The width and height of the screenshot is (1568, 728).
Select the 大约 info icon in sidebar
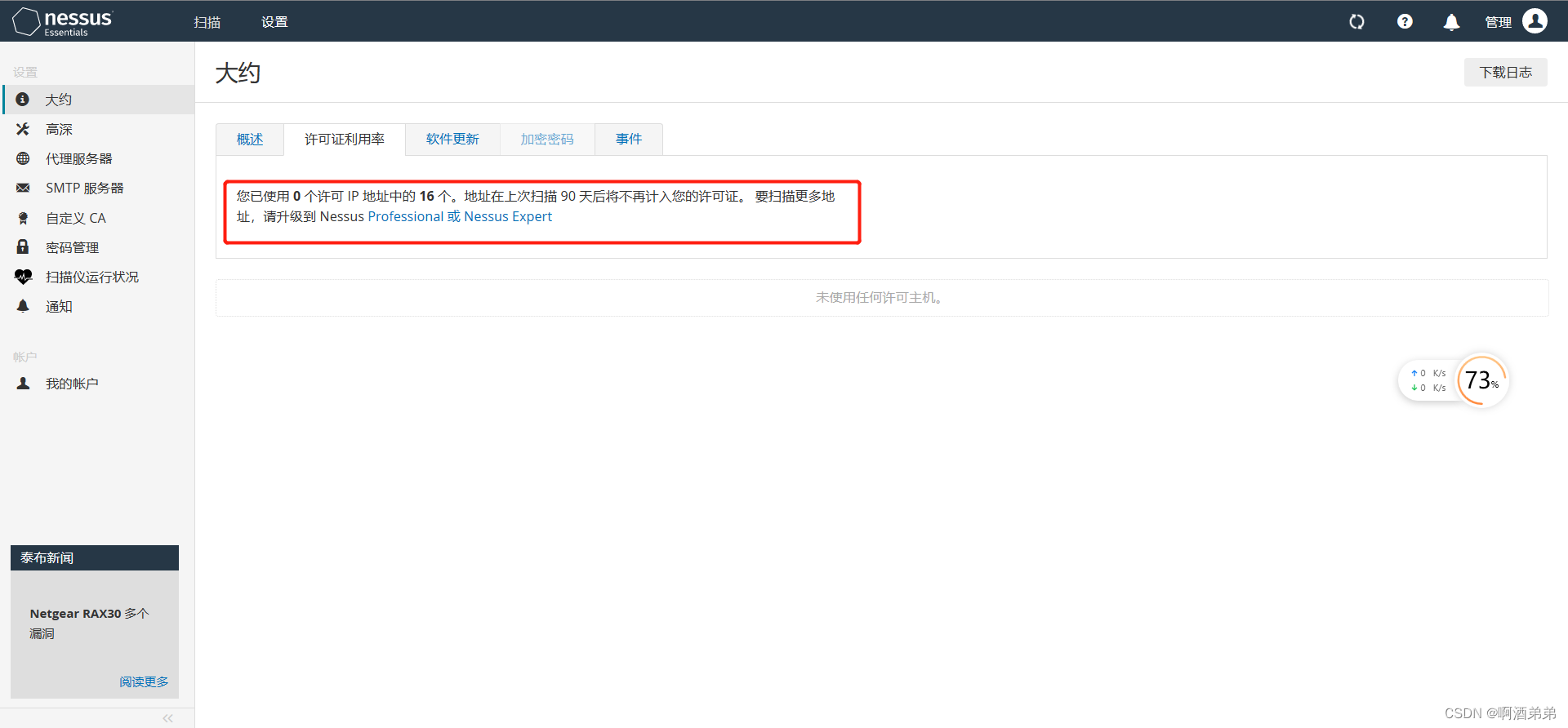click(x=23, y=100)
